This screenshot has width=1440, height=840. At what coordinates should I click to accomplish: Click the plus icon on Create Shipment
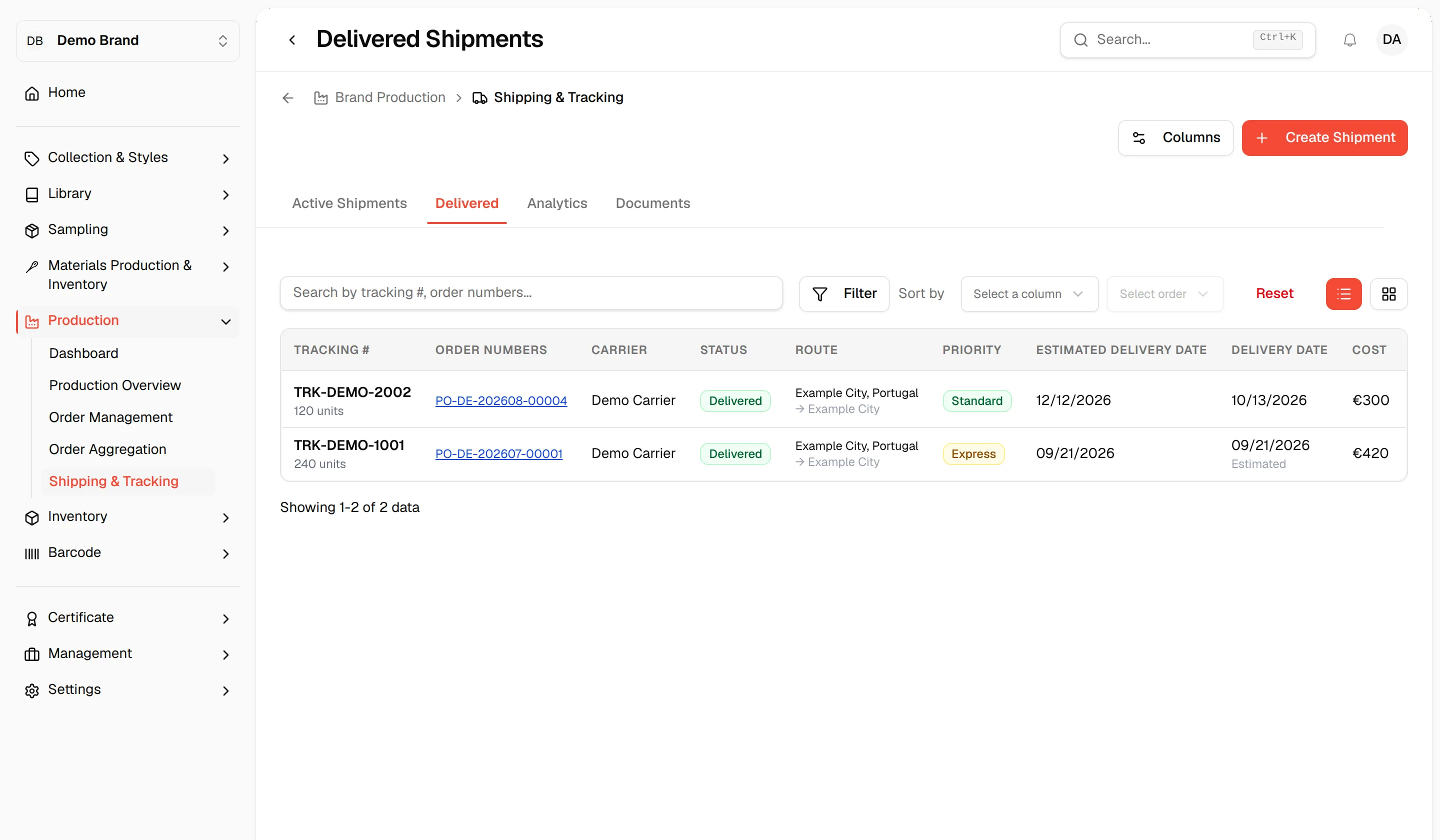coord(1262,137)
